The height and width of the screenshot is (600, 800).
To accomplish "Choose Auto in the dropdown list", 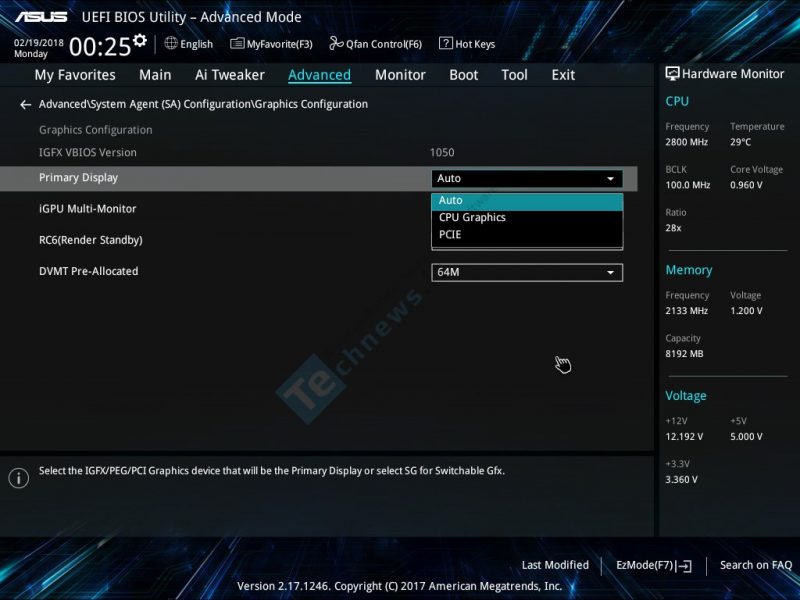I will click(527, 201).
